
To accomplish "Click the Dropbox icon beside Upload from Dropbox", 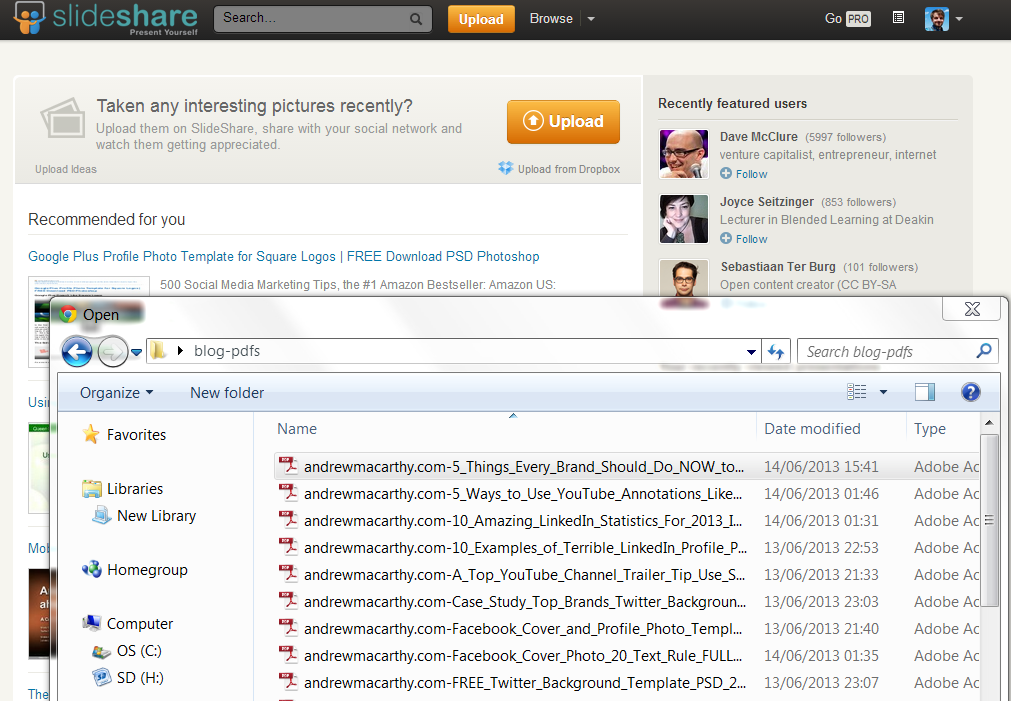I will point(506,168).
